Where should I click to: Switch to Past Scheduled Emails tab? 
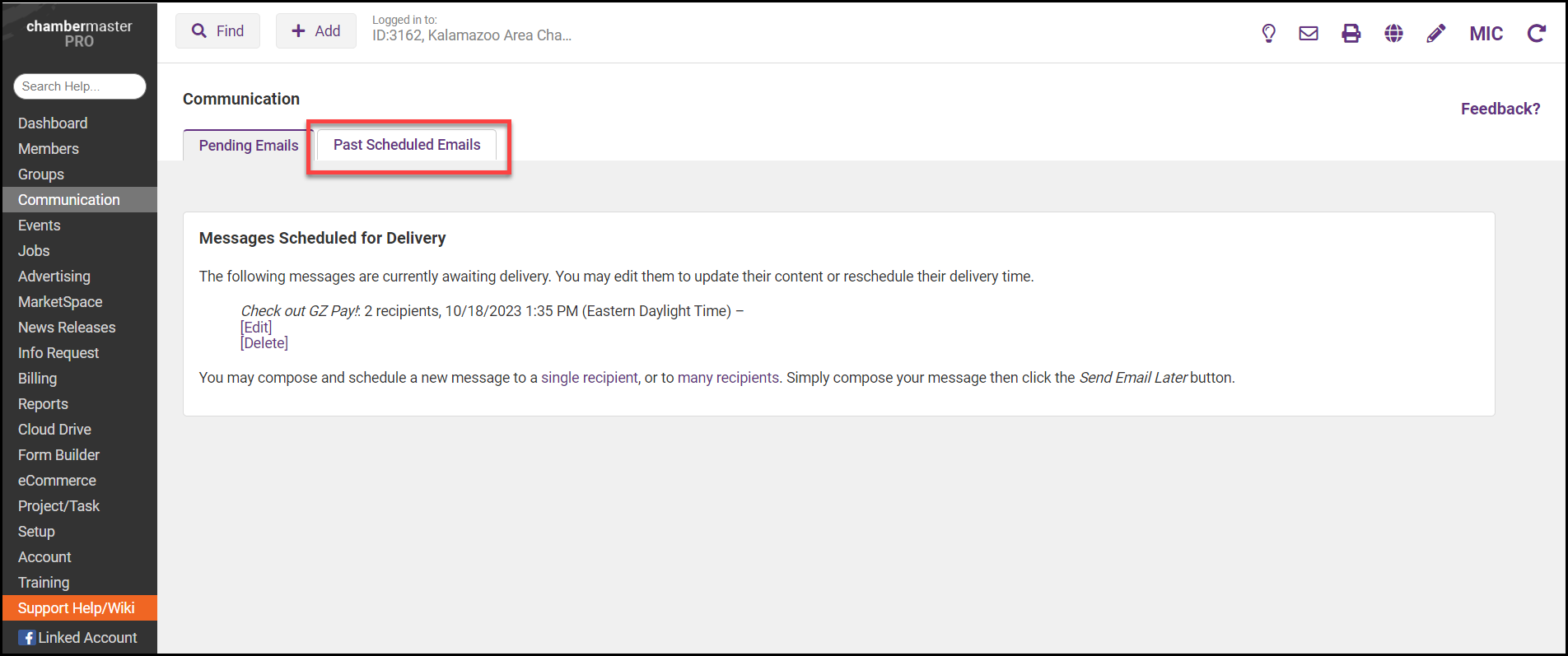click(407, 145)
